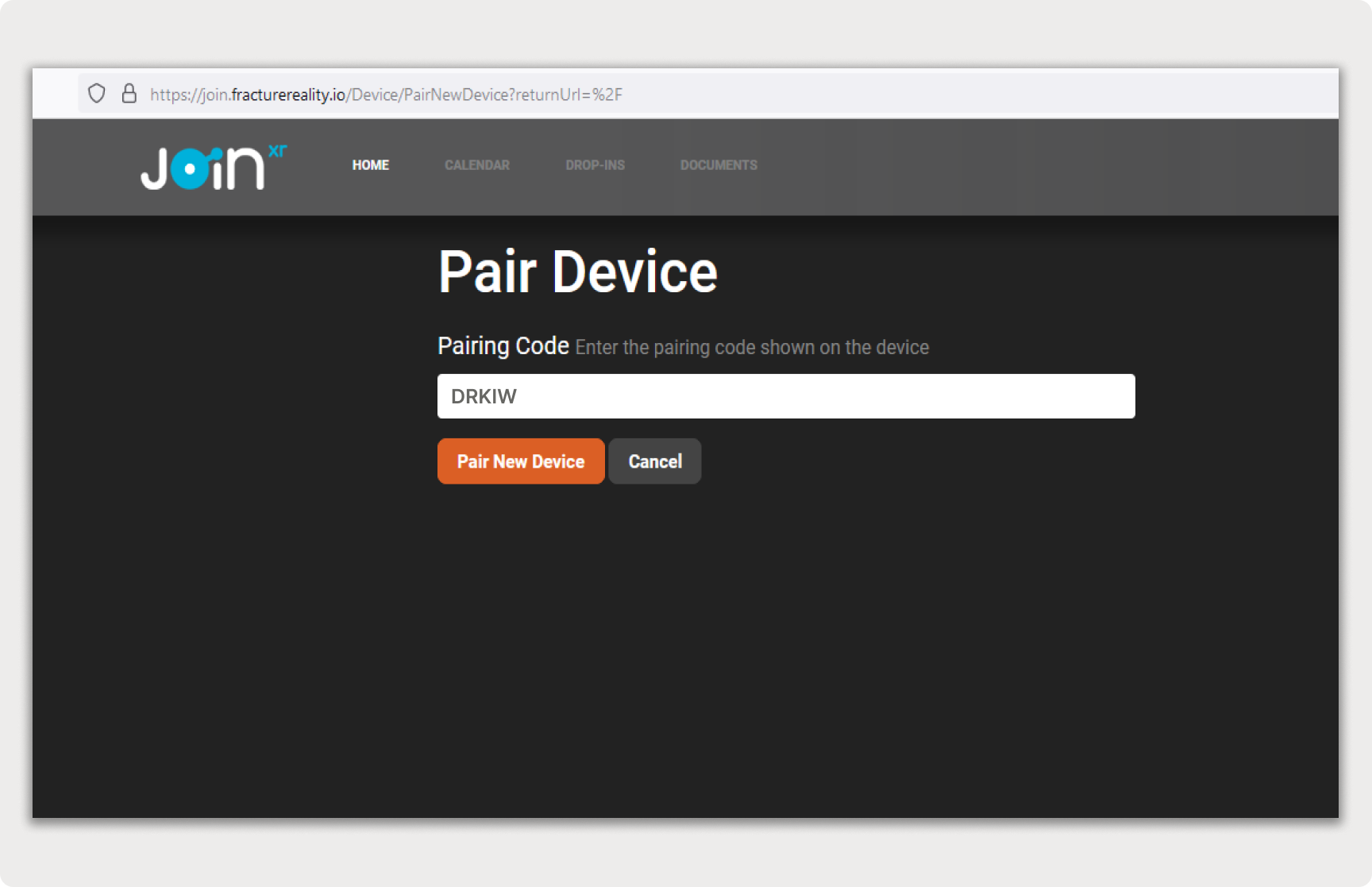The width and height of the screenshot is (1372, 887).
Task: Cancel the device pairing
Action: pos(654,461)
